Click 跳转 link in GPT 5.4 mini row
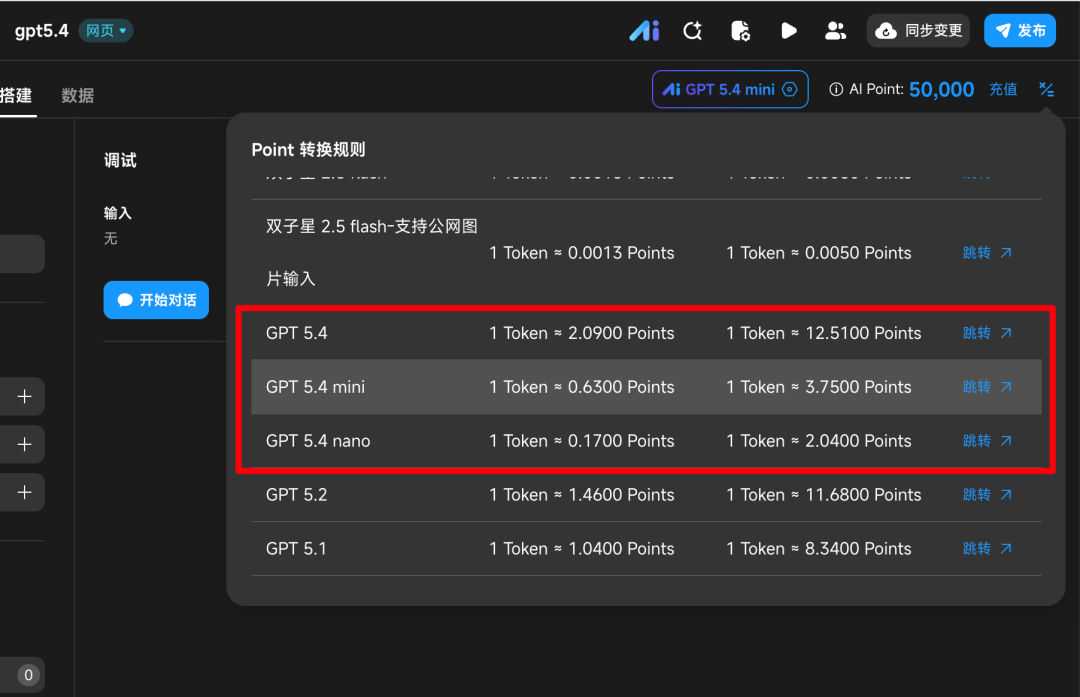Screen dimensions: 1080x697 tap(987, 386)
